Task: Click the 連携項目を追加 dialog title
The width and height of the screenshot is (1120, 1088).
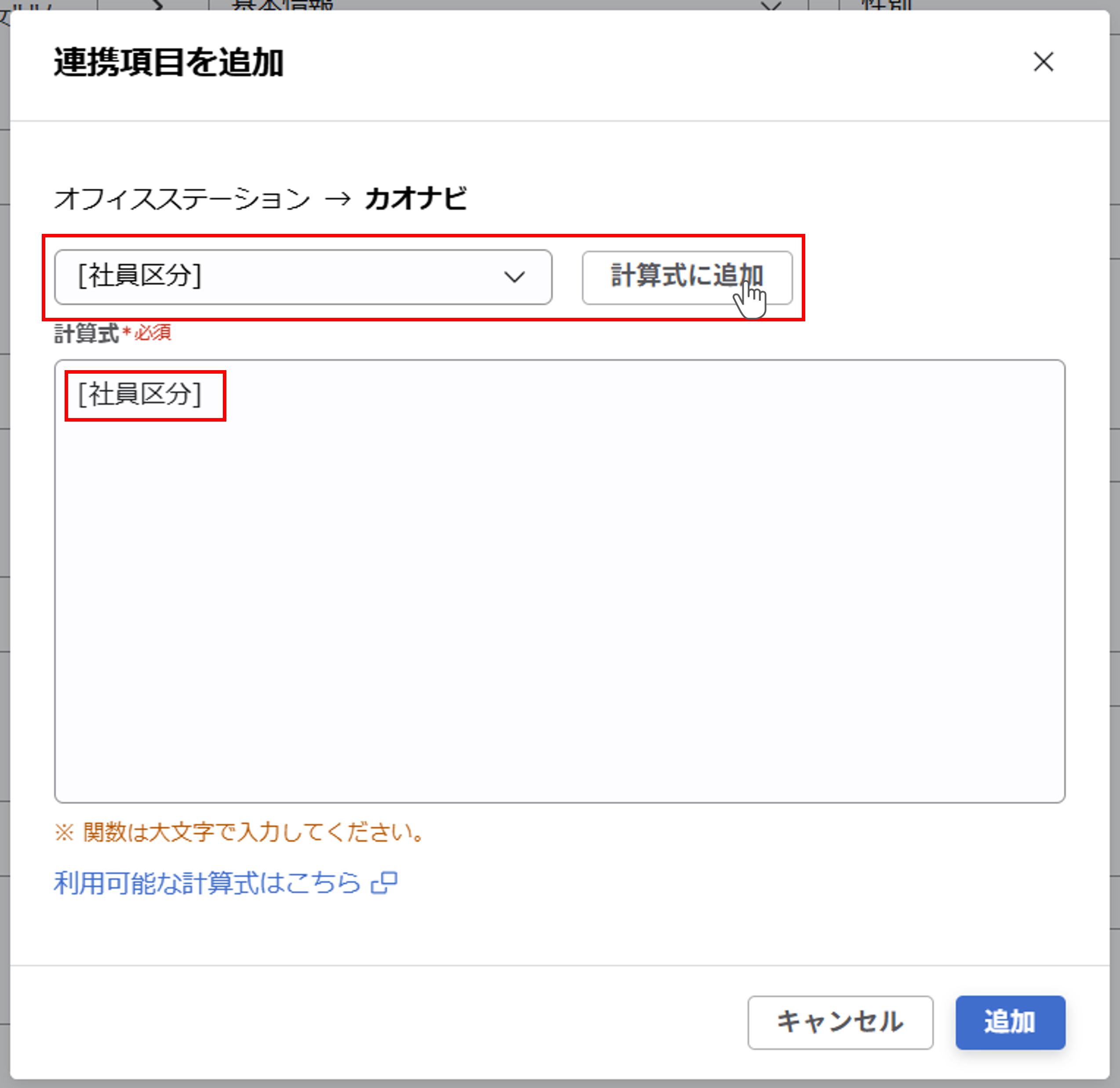Action: pyautogui.click(x=169, y=62)
